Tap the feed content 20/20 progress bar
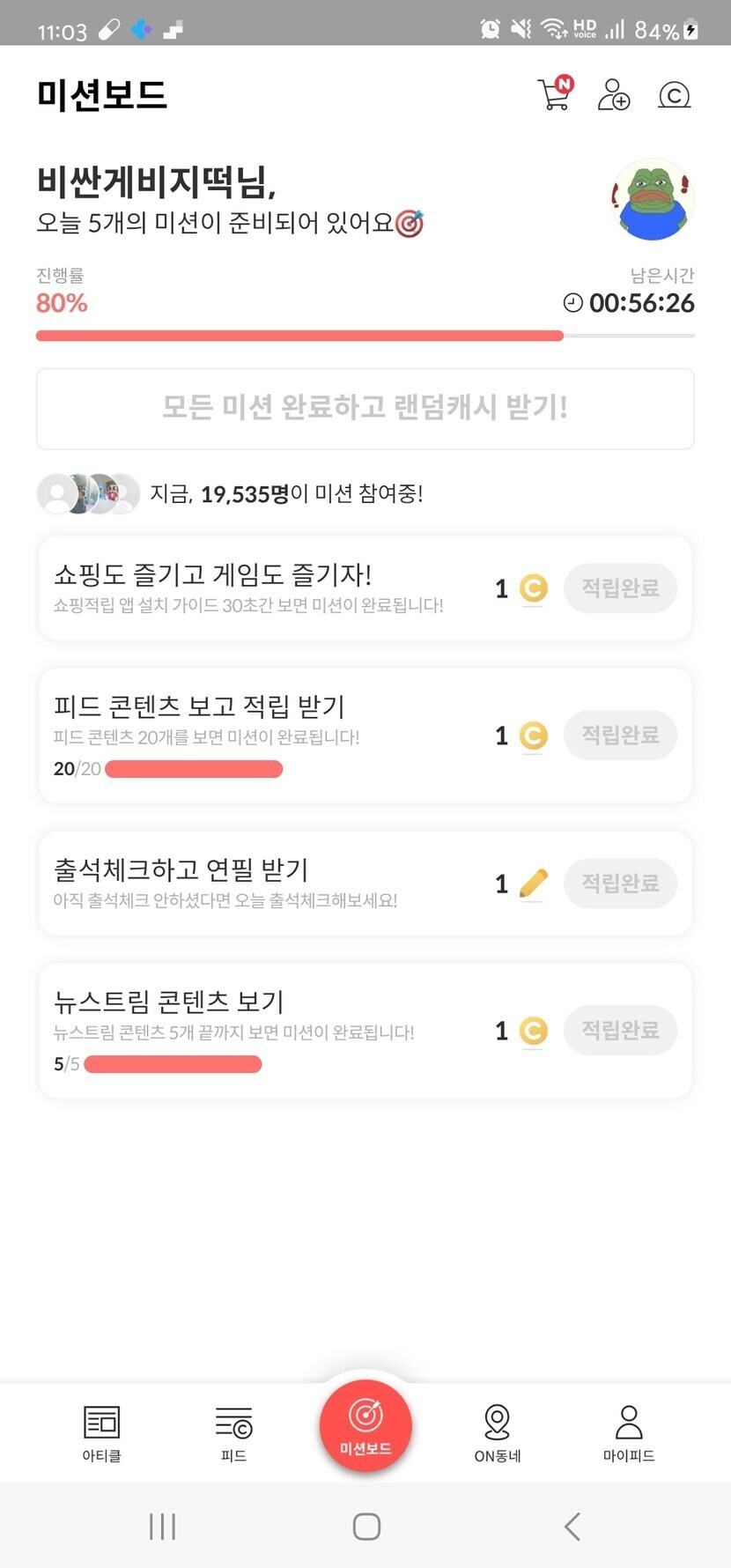Viewport: 731px width, 1568px height. (x=194, y=769)
